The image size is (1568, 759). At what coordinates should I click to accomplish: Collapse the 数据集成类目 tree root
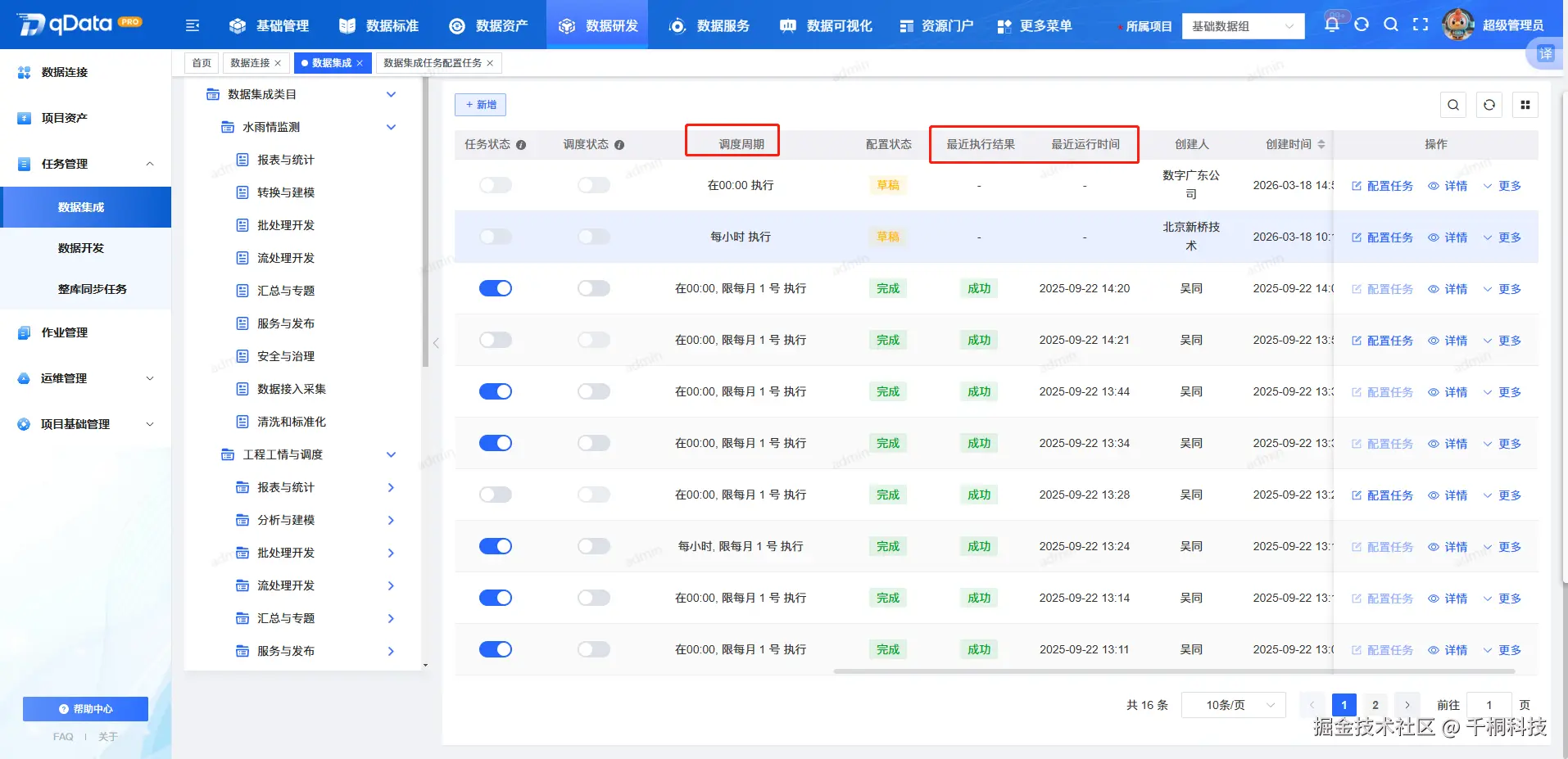(x=391, y=94)
